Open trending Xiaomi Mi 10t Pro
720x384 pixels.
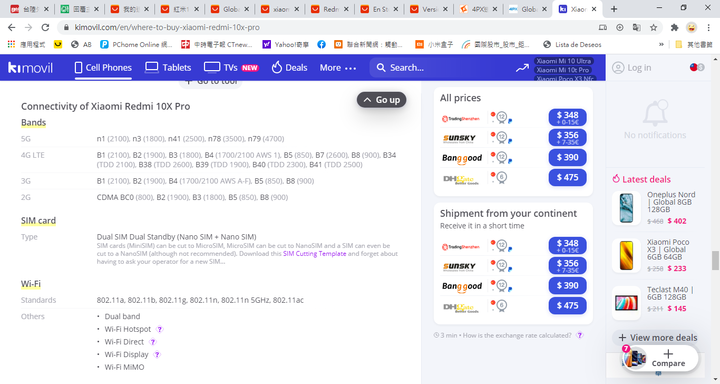point(562,70)
